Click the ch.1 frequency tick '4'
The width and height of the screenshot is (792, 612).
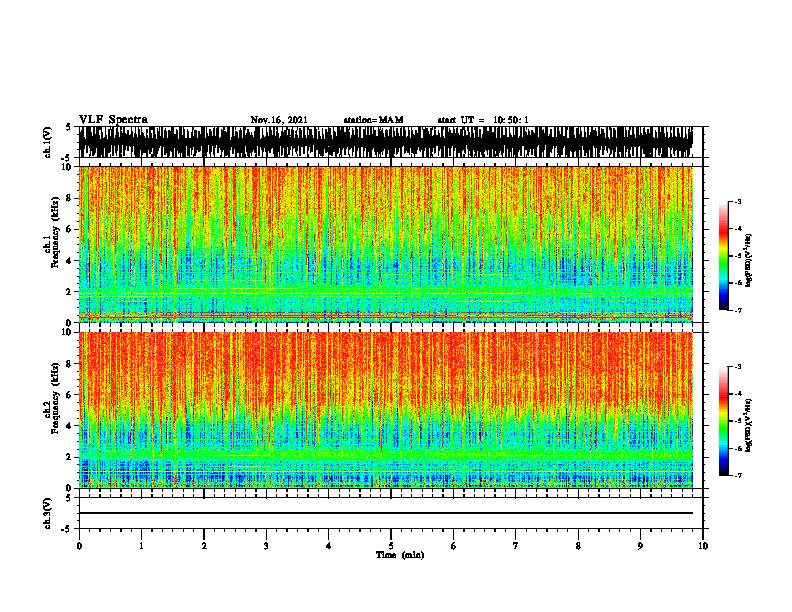[x=69, y=261]
